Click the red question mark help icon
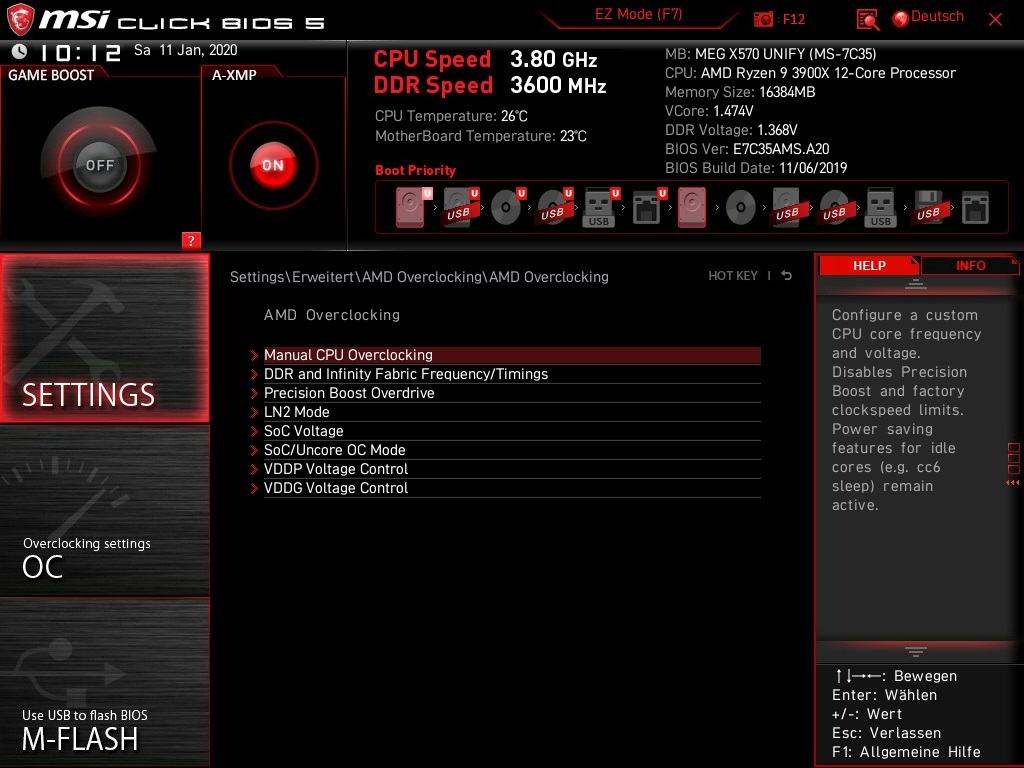 191,240
